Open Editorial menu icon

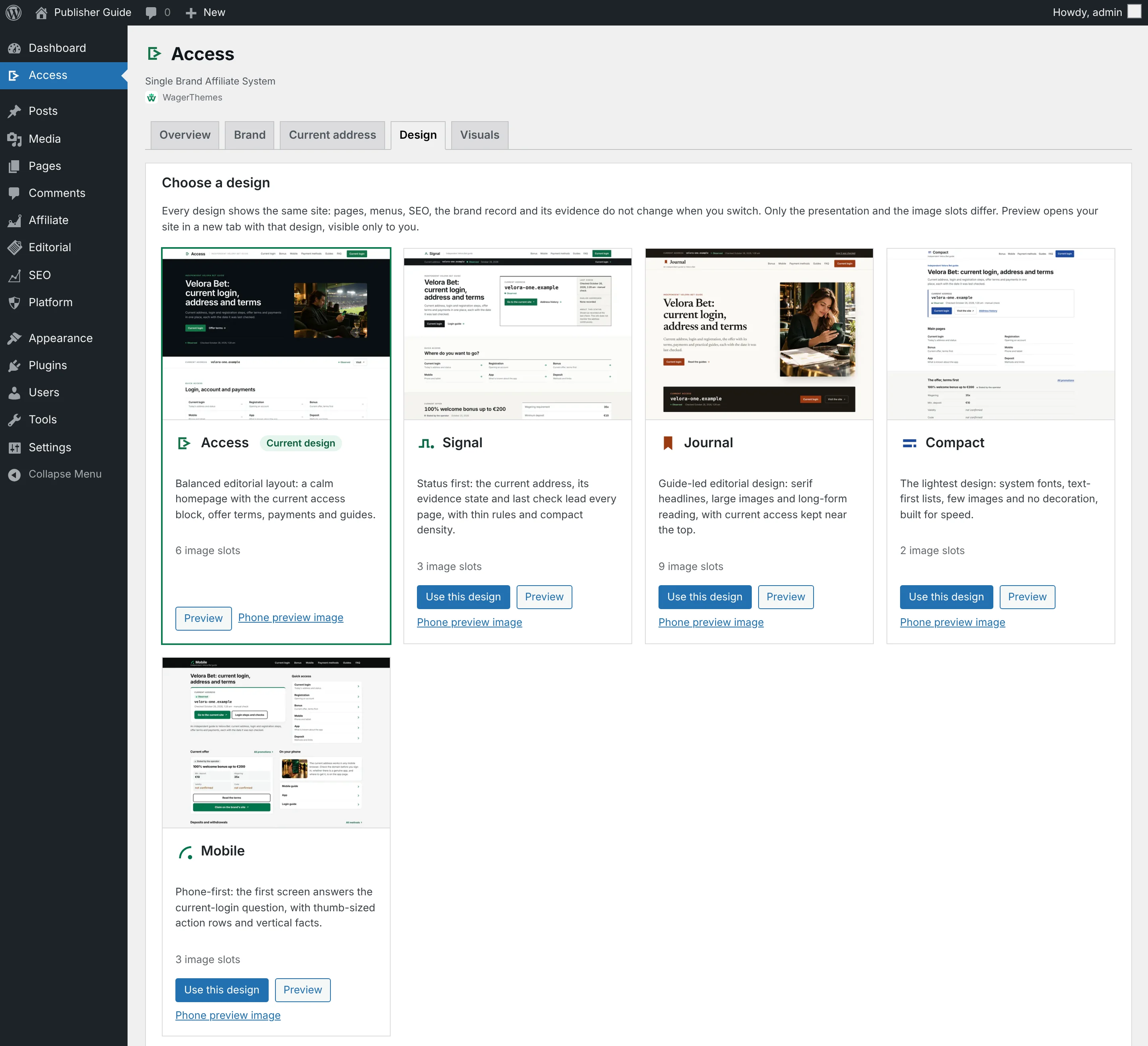pyautogui.click(x=15, y=247)
